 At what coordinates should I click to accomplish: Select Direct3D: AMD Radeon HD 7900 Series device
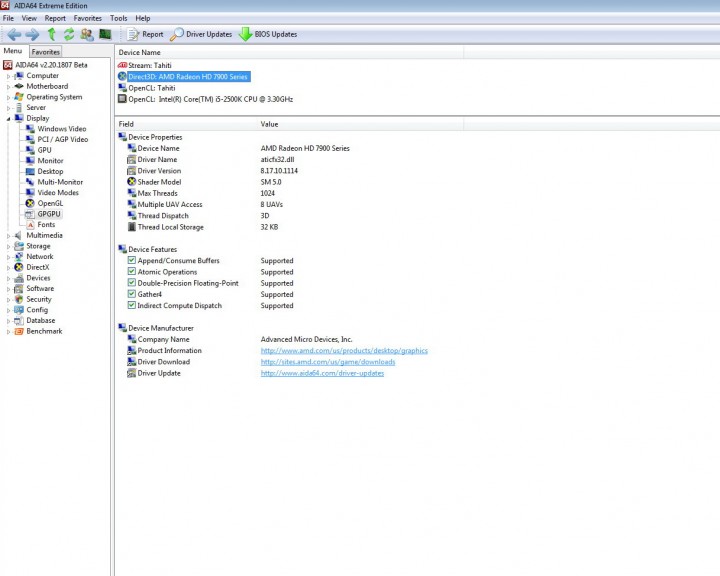tap(188, 77)
